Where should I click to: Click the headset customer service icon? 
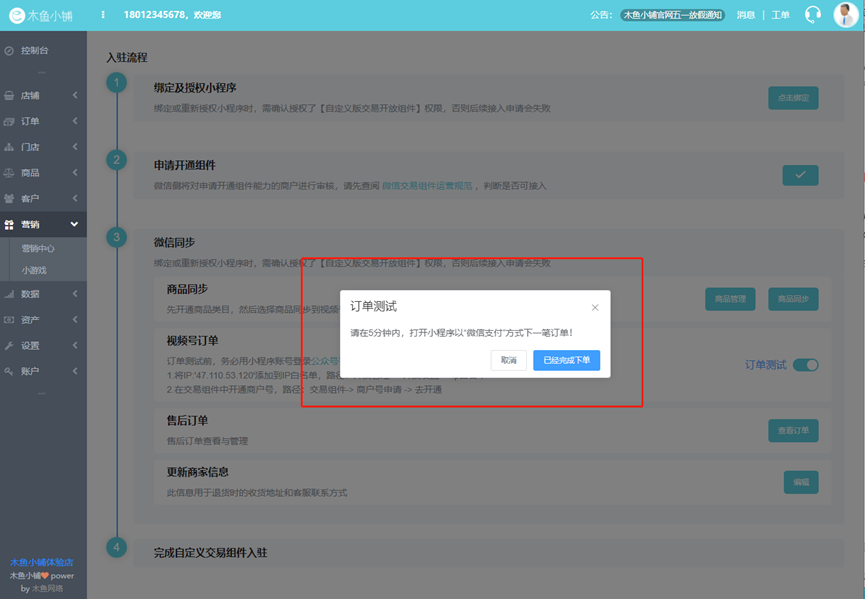point(812,15)
